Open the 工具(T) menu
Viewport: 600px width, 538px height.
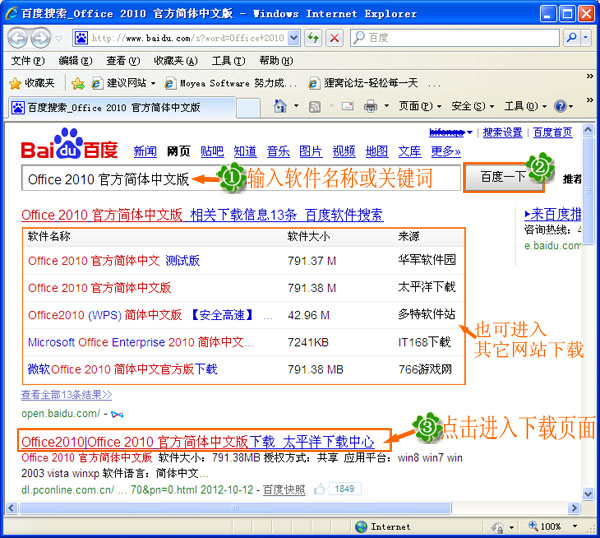228,60
